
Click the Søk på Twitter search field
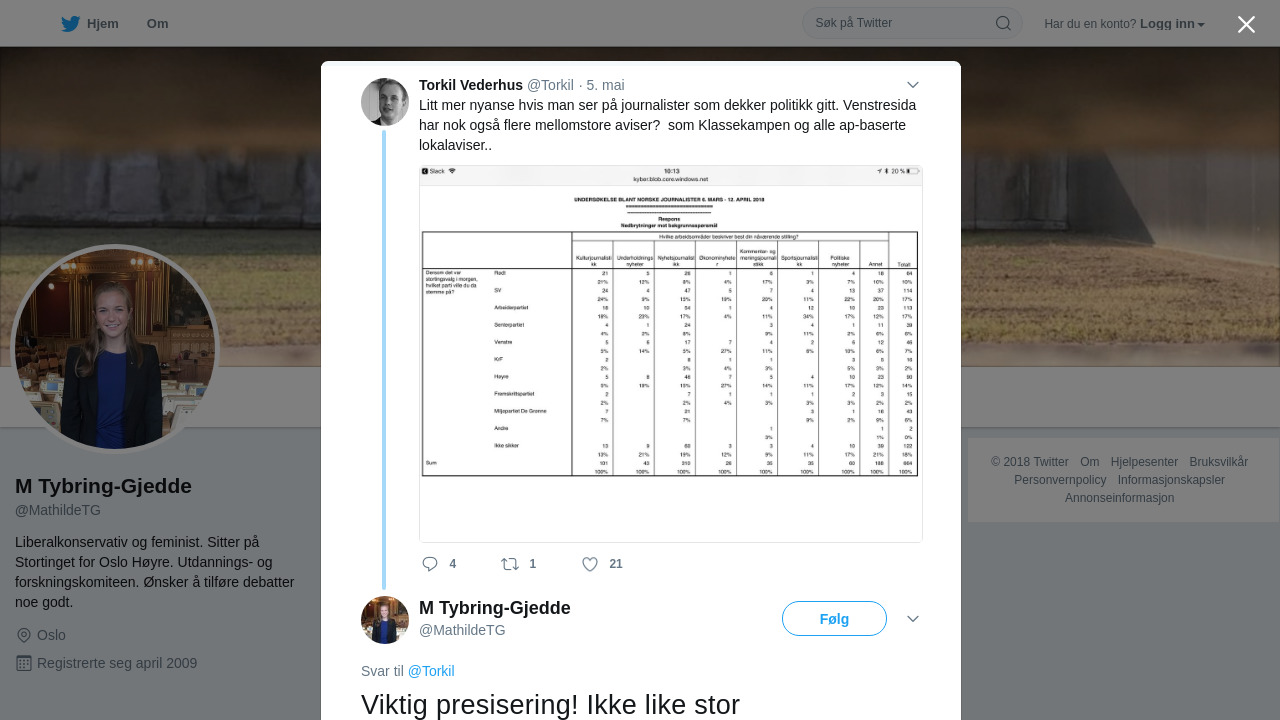pos(900,23)
